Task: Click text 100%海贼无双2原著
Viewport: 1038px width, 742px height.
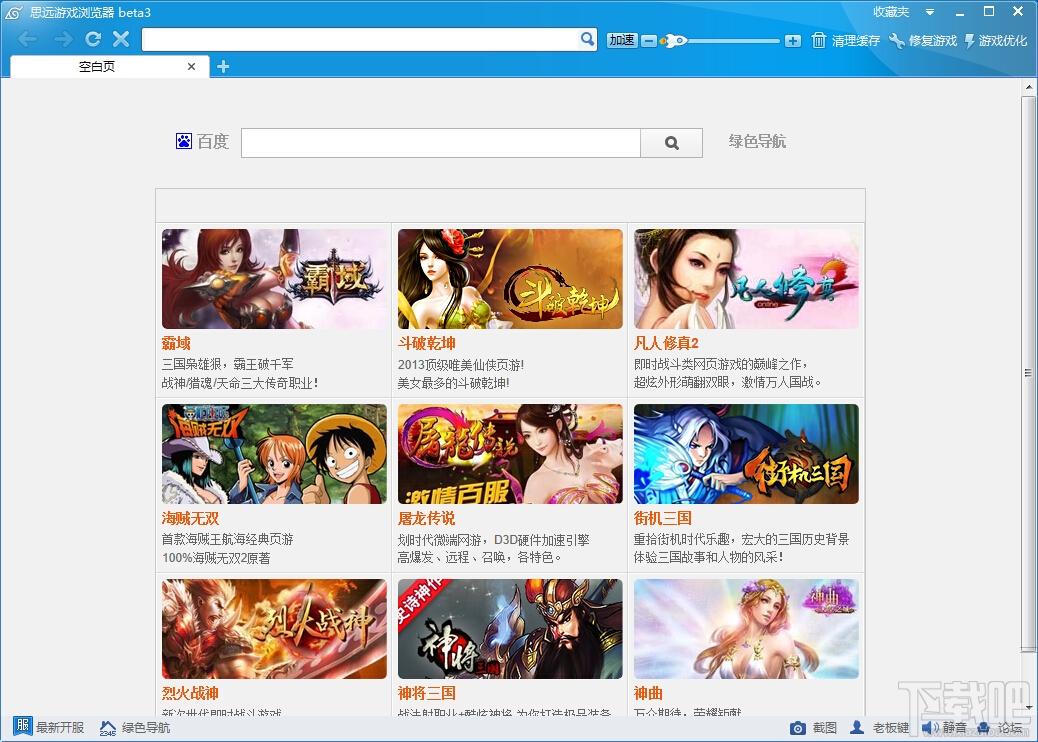Action: pos(216,558)
